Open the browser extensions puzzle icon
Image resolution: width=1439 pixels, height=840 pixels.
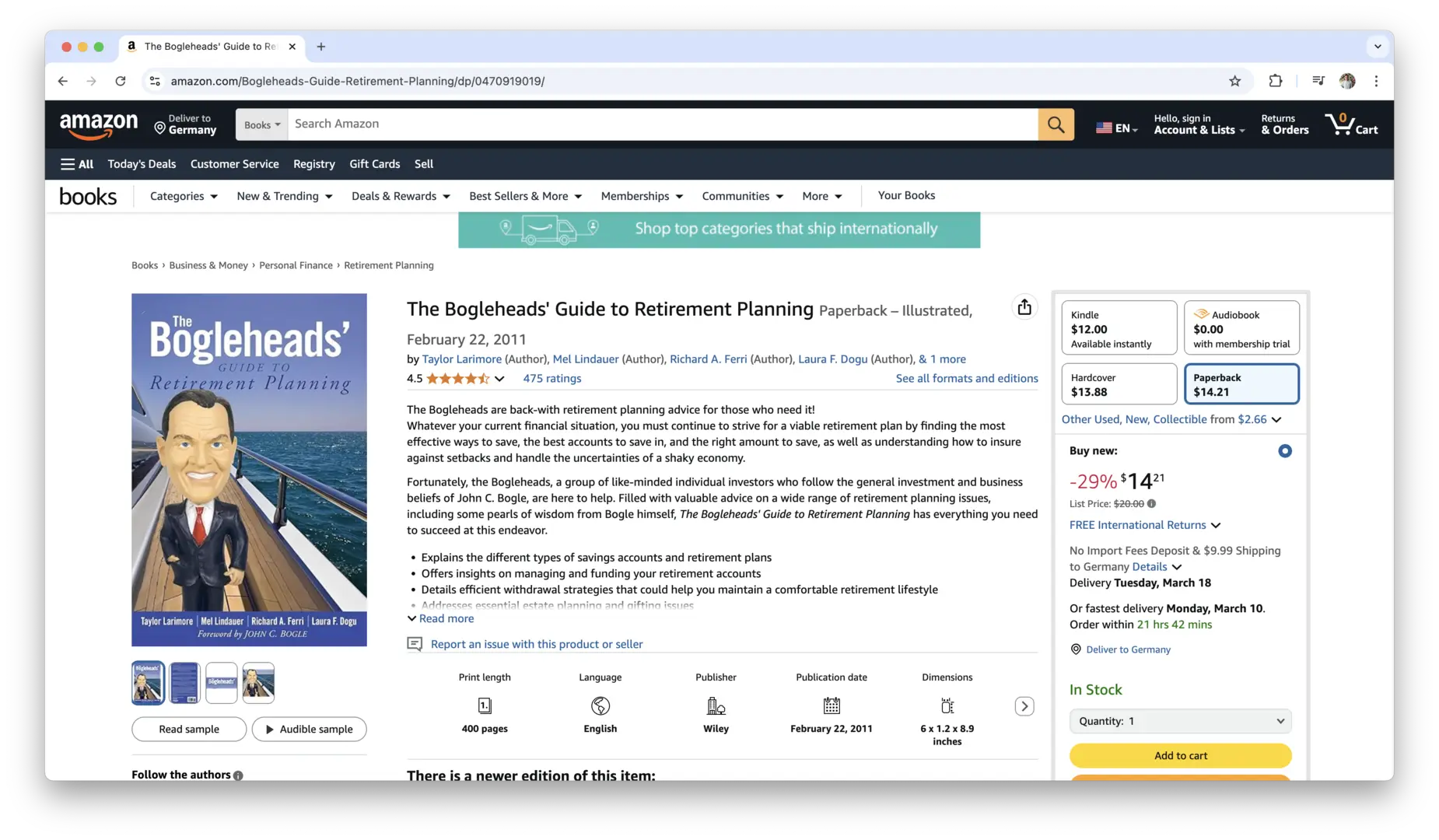(x=1275, y=81)
